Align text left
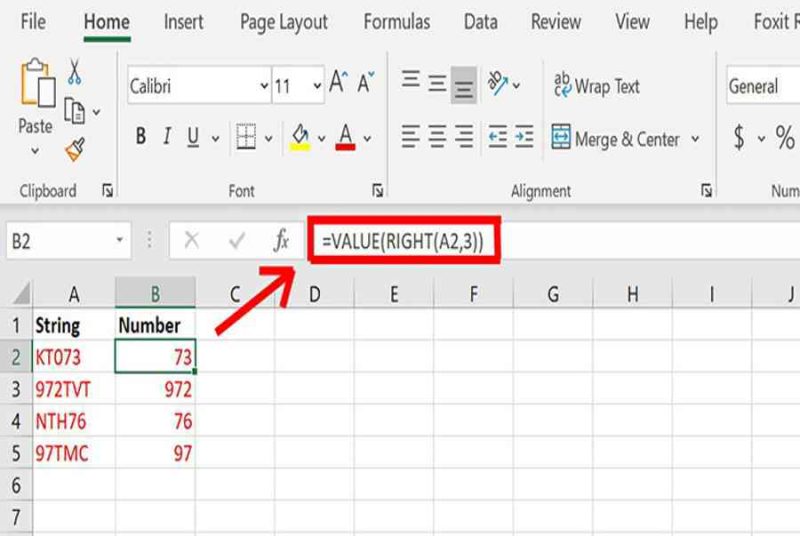Image resolution: width=800 pixels, height=536 pixels. (x=411, y=136)
